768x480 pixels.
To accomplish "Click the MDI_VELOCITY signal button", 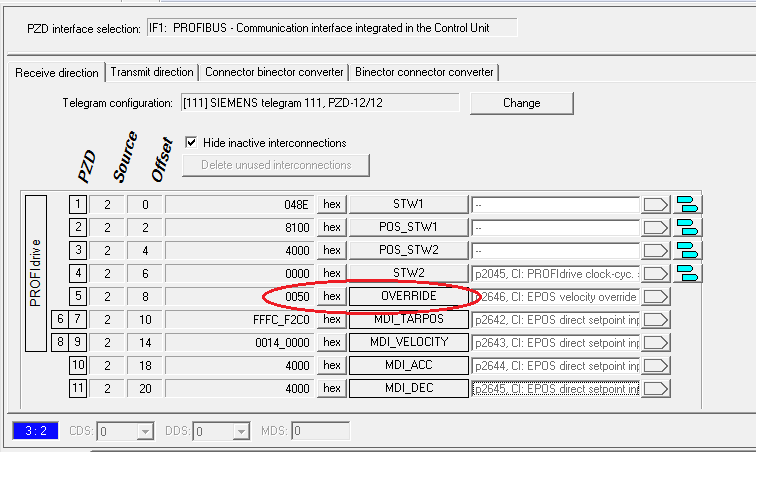I will pos(408,342).
